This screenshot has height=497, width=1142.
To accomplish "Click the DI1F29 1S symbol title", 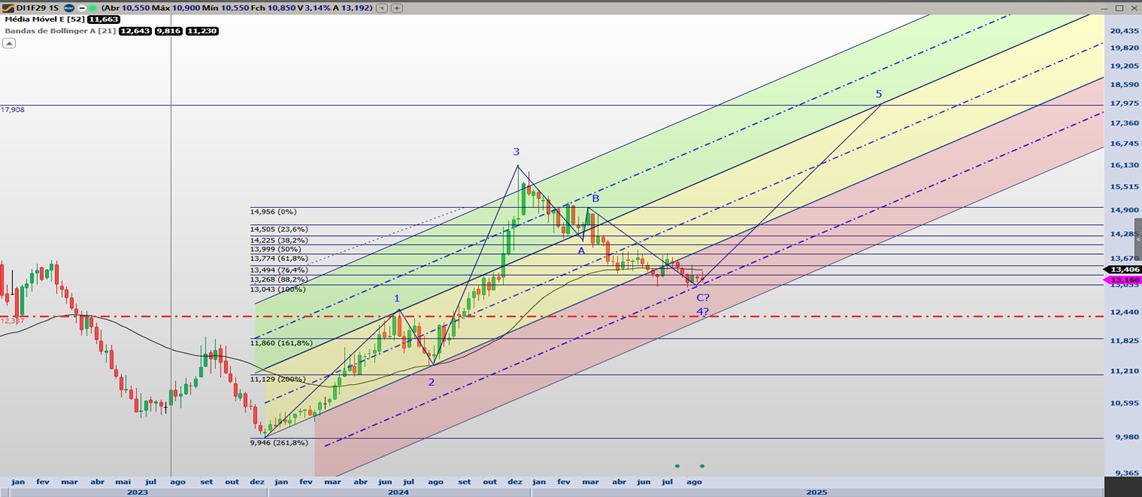I will (36, 7).
